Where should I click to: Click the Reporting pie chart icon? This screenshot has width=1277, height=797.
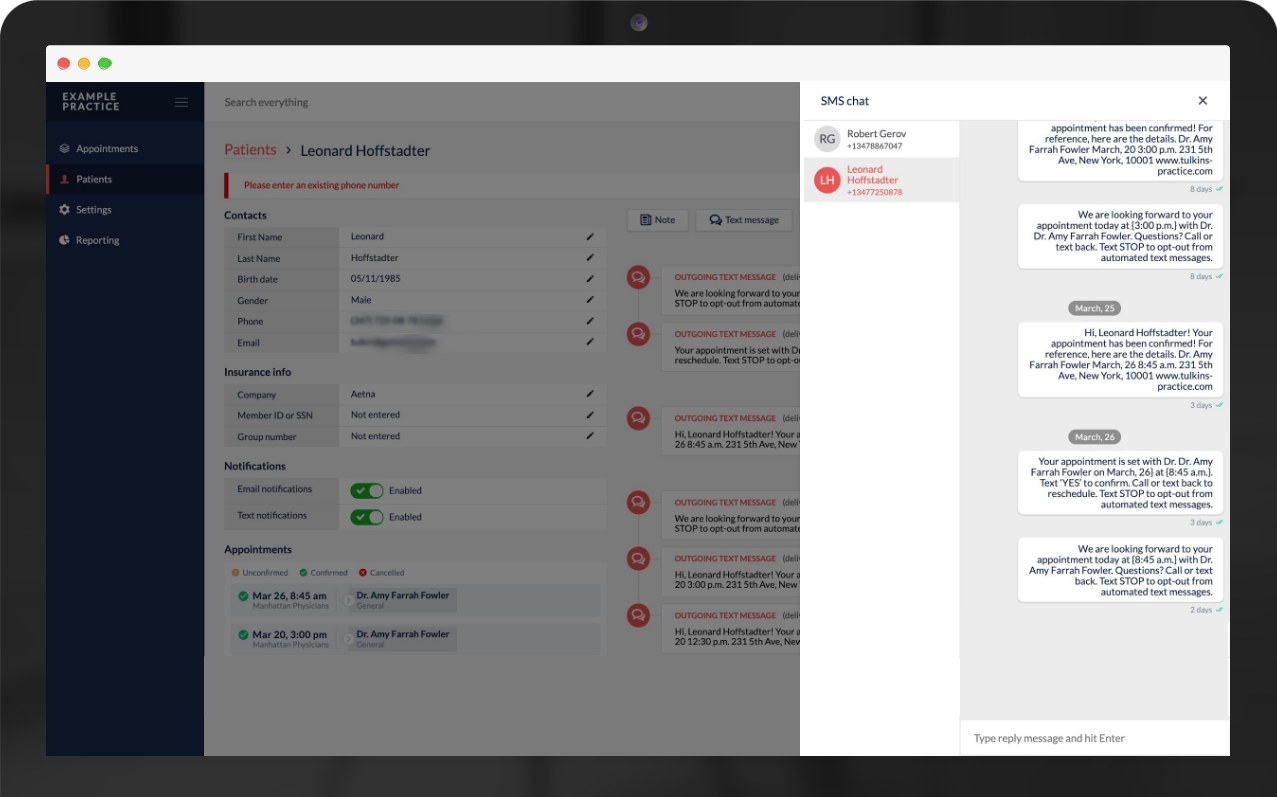coord(64,240)
